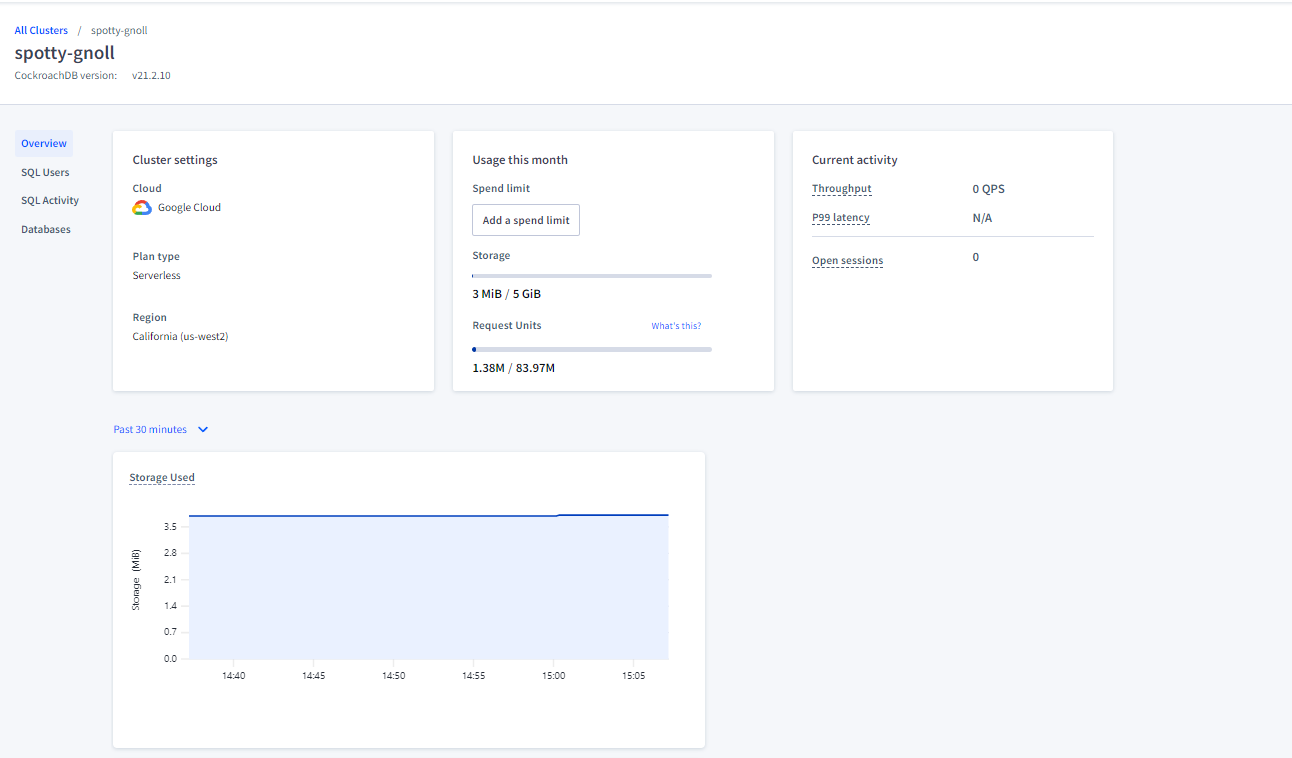This screenshot has height=758, width=1292.
Task: Click the 14:40 tick on Storage chart
Action: pyautogui.click(x=234, y=676)
